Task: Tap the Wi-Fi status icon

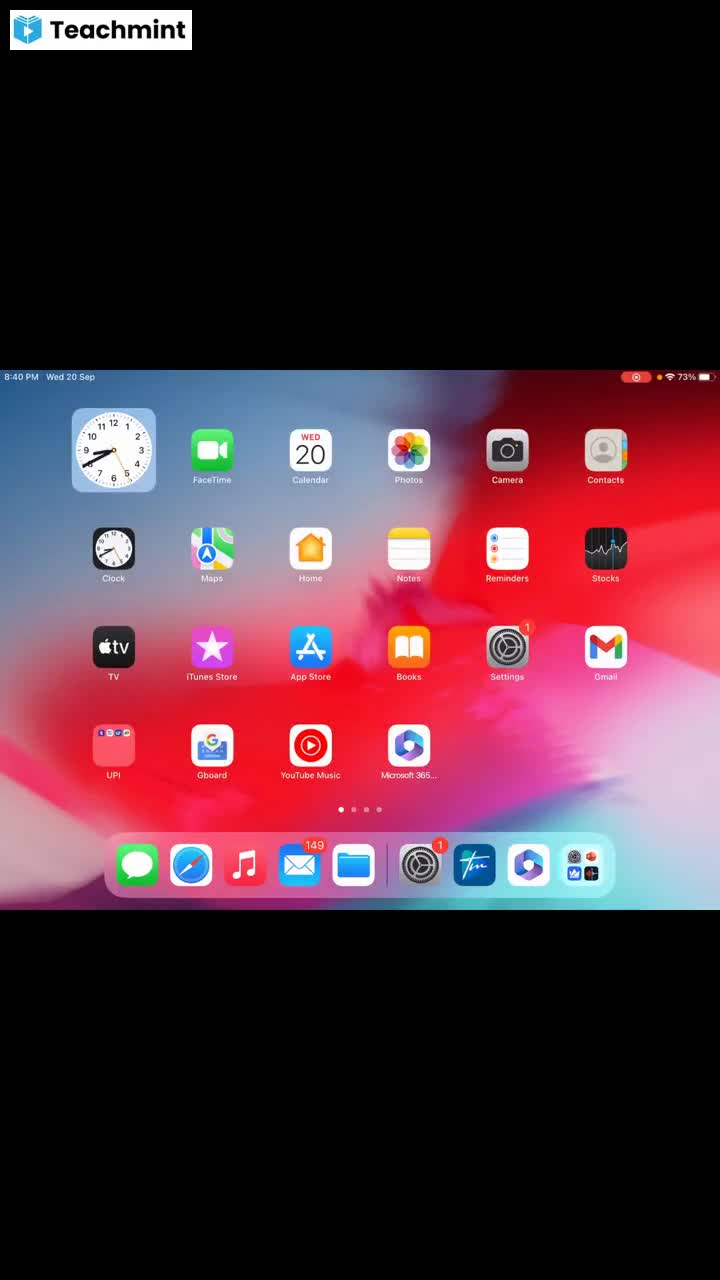Action: 670,377
